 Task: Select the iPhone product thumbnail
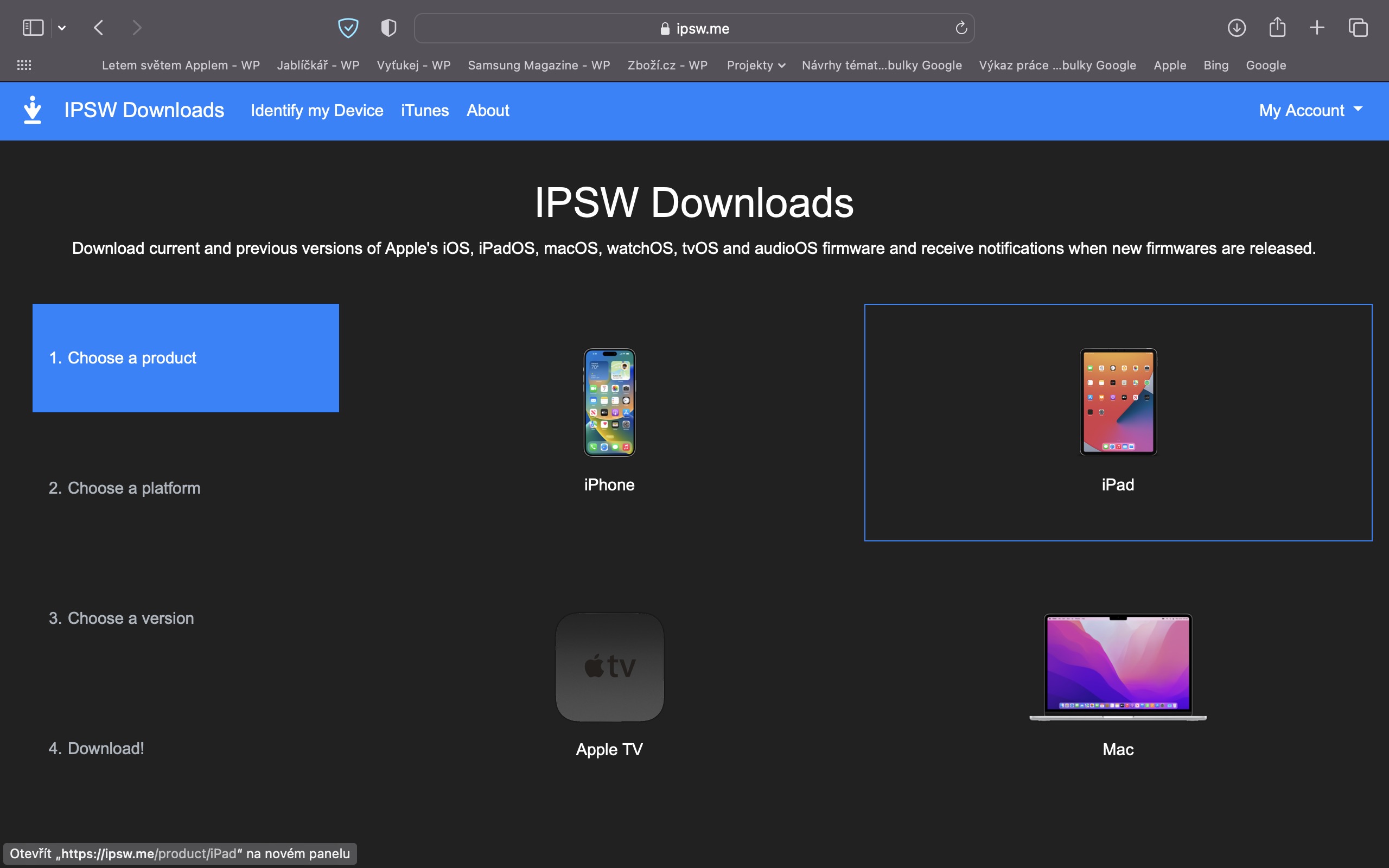[609, 402]
